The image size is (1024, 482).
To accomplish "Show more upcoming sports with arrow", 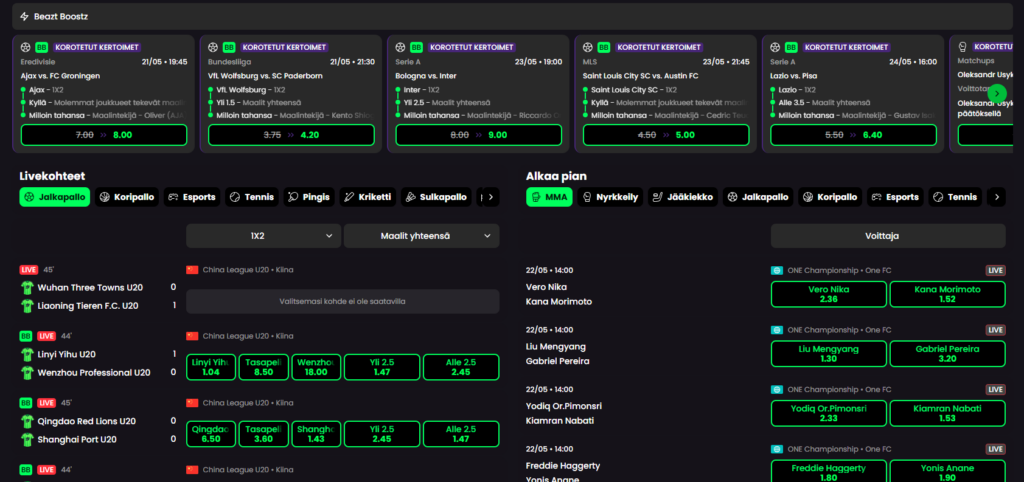I will (x=996, y=197).
